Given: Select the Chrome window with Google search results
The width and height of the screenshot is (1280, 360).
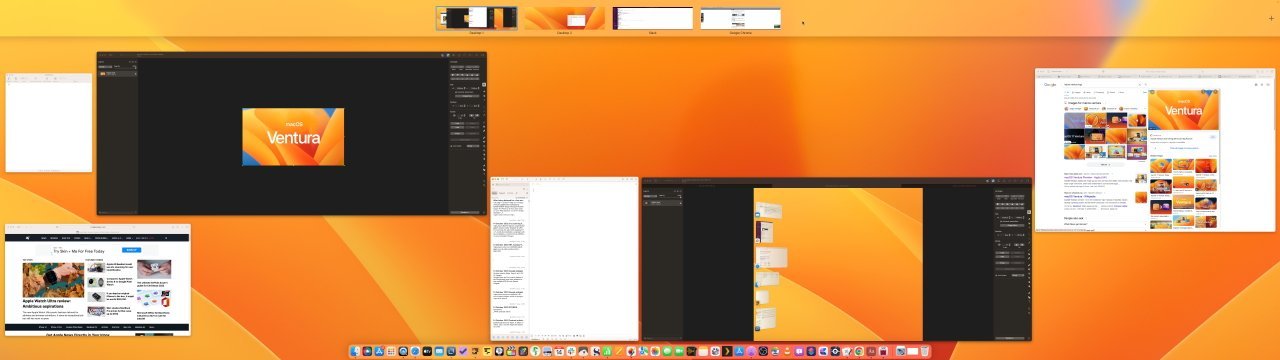Looking at the screenshot, I should pyautogui.click(x=1155, y=150).
